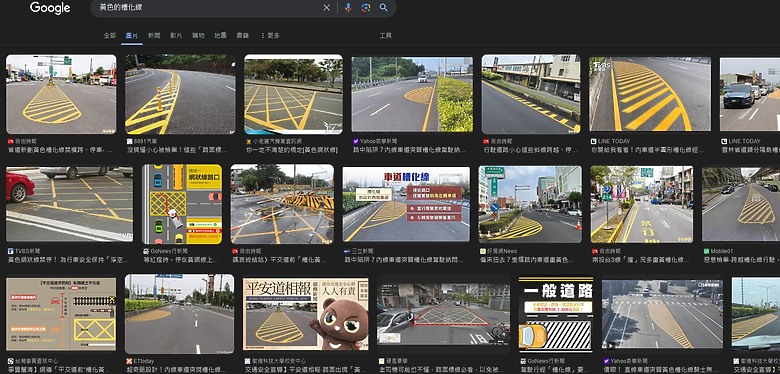Open the 平安道相報 bear mascot thumbnail
Screen dimensions: 780x374
(x=305, y=314)
